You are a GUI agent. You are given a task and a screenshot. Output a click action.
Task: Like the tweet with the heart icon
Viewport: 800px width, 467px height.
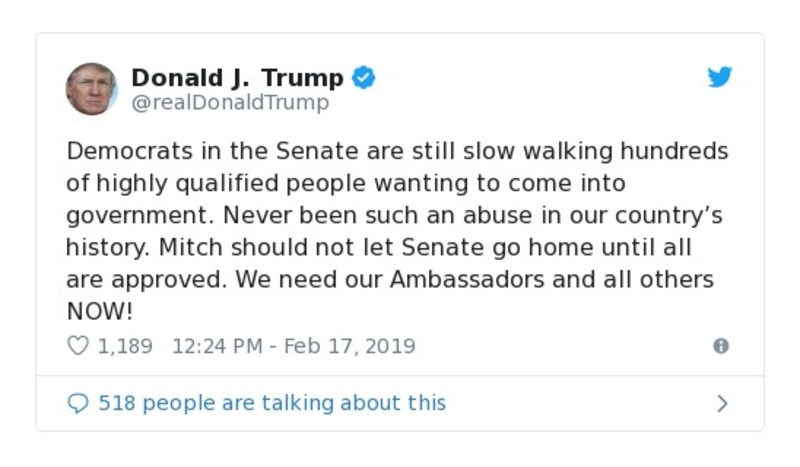[77, 346]
